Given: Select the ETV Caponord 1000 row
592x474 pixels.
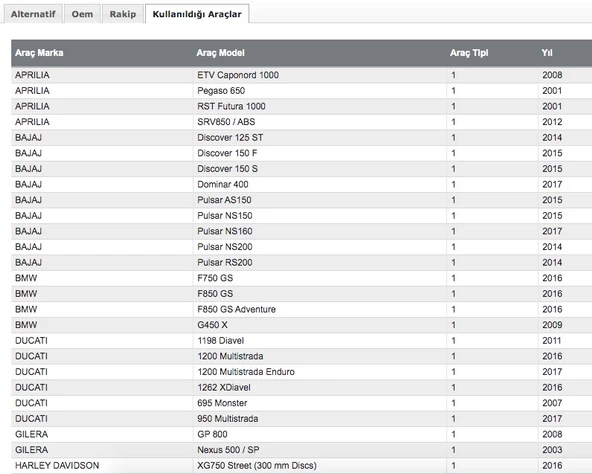Looking at the screenshot, I should click(302, 75).
